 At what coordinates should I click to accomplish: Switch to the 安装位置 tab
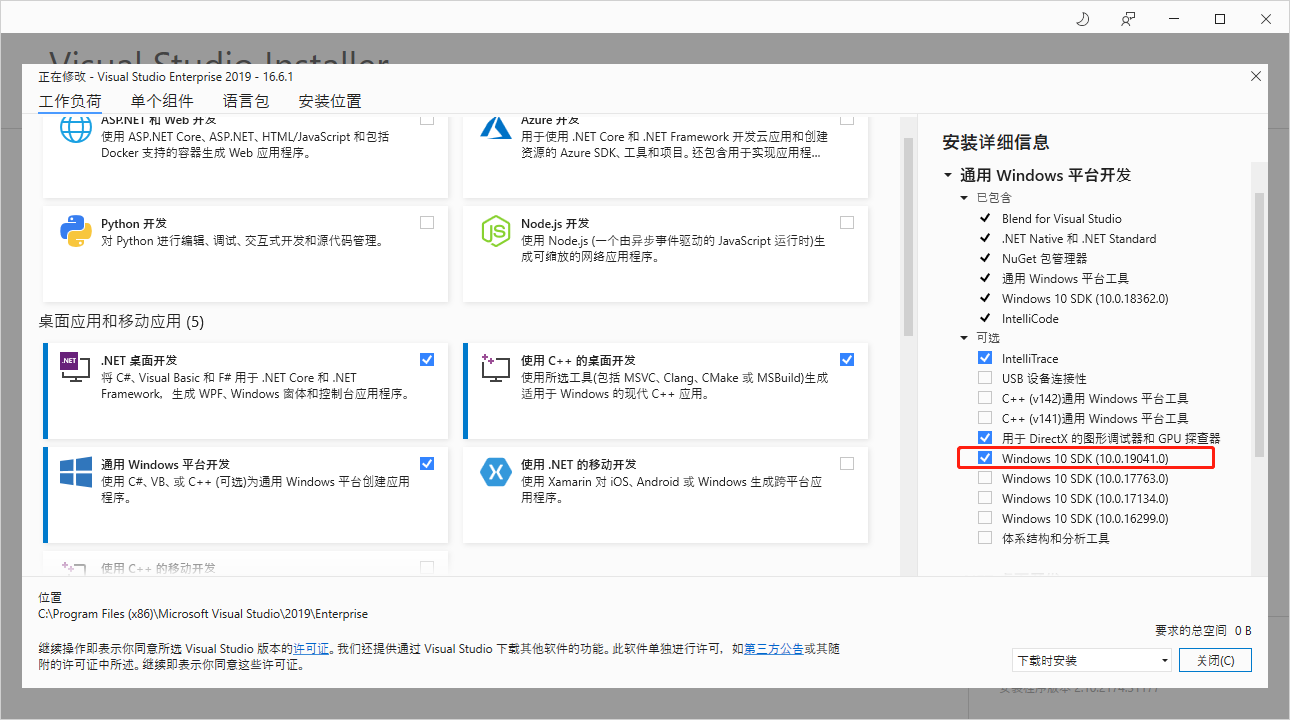click(330, 101)
